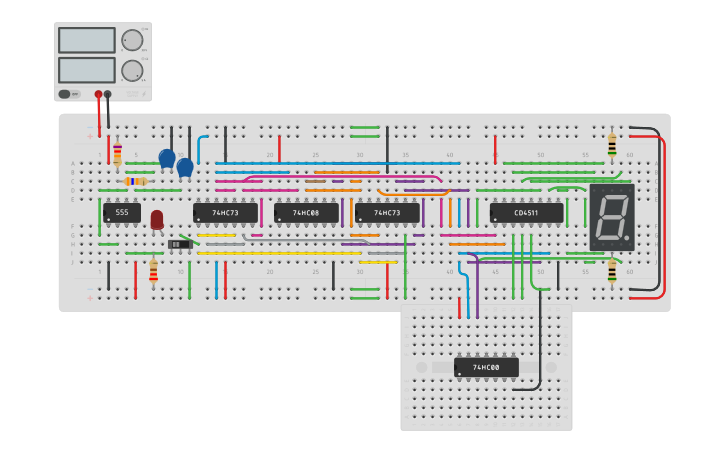This screenshot has height=453, width=725.
Task: Select the red LED on the breadboard
Action: [x=157, y=218]
